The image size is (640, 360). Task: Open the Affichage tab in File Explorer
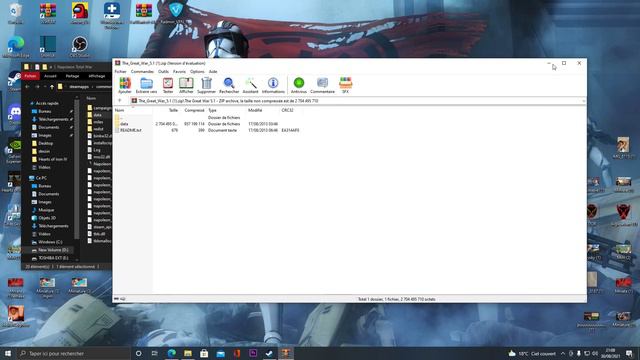(97, 76)
